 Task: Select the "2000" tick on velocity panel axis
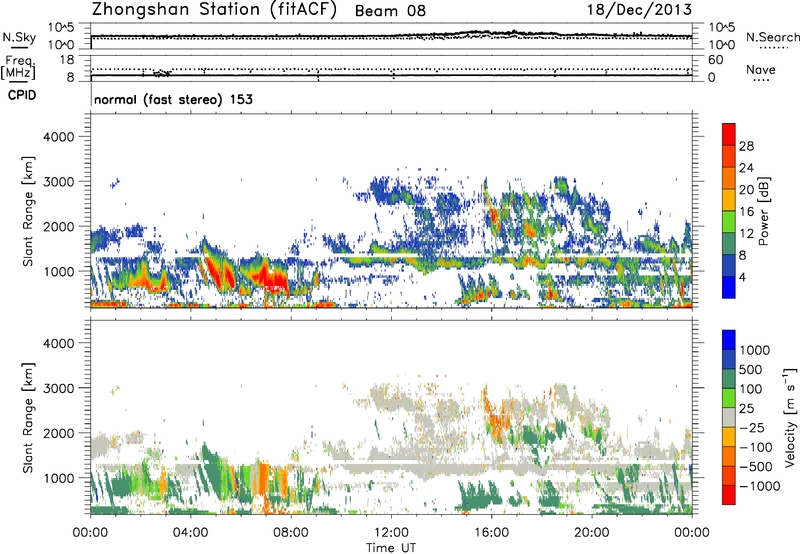point(59,433)
